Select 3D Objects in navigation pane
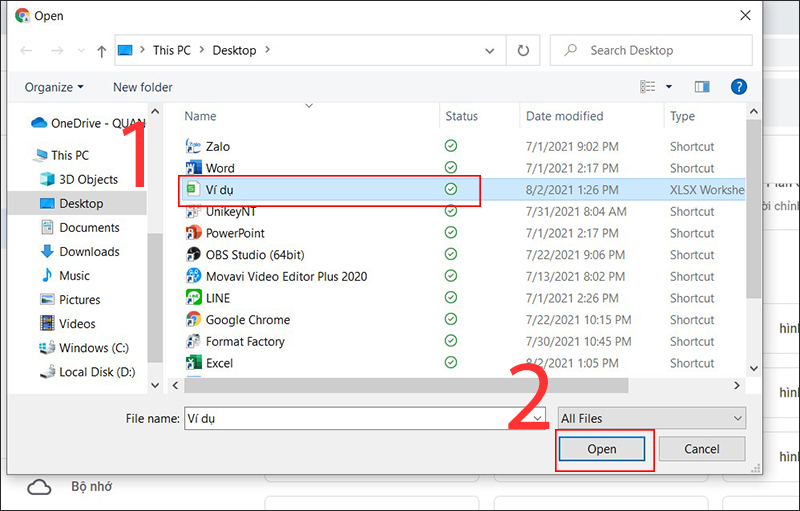Screen dimensions: 800x511 [88, 180]
